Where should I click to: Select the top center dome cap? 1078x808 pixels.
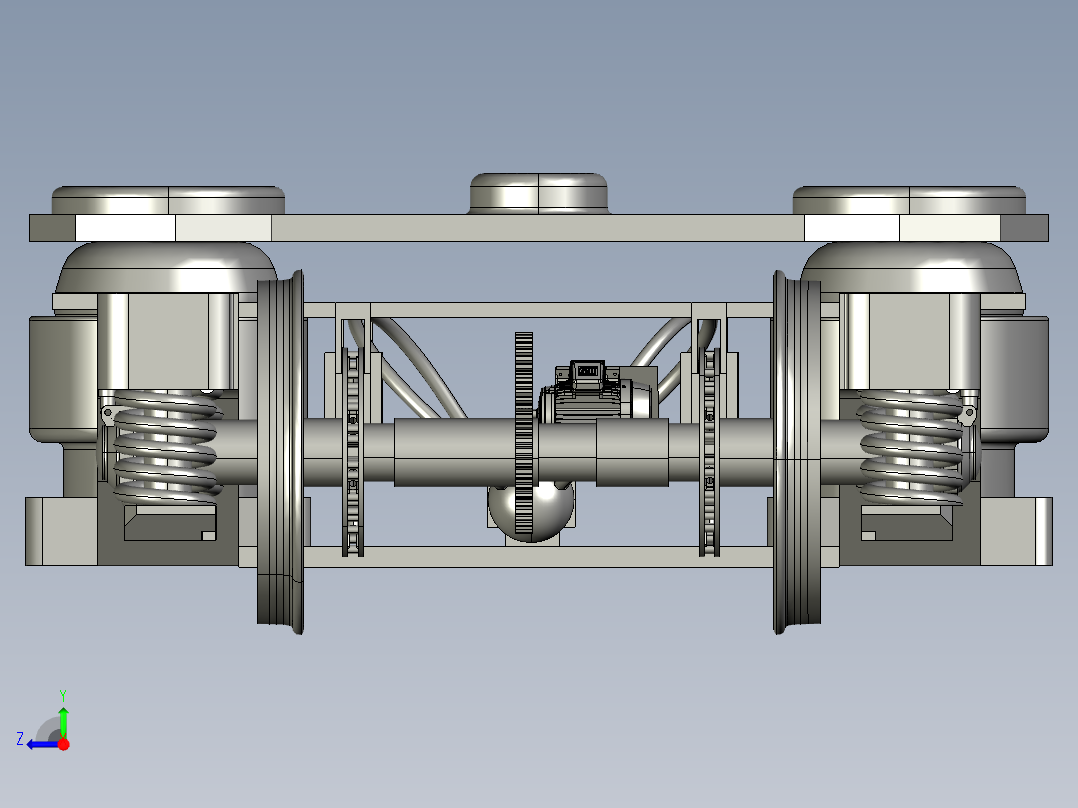(538, 193)
